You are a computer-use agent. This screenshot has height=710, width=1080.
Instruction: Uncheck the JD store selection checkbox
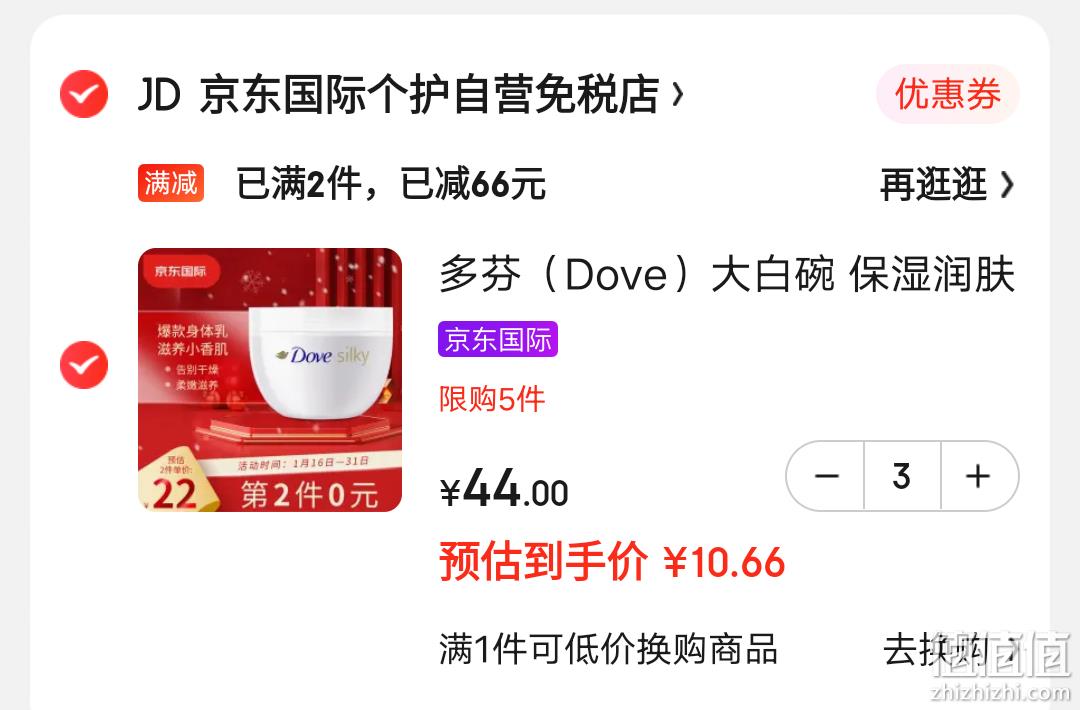click(x=84, y=94)
